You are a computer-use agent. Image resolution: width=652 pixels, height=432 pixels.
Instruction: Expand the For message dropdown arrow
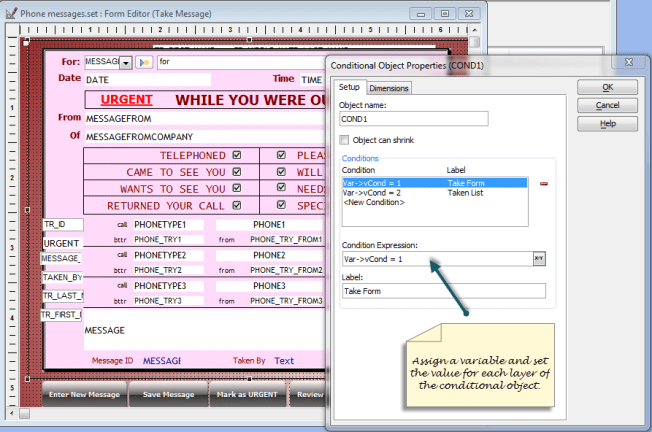pos(126,62)
